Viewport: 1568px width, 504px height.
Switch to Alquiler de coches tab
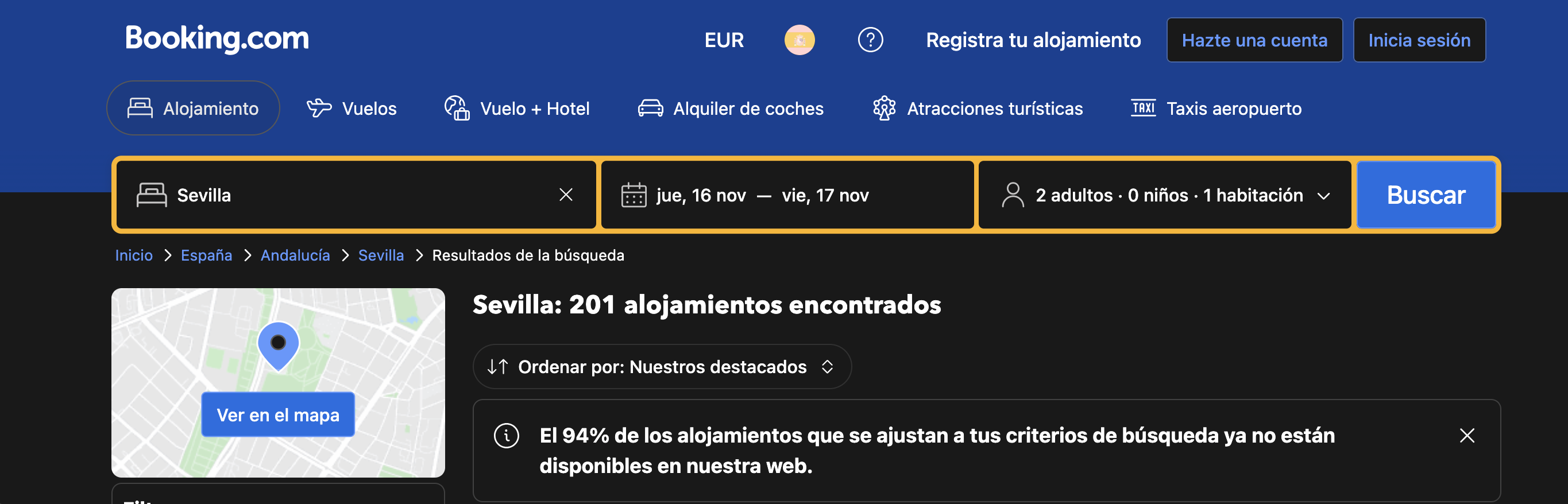pyautogui.click(x=731, y=108)
